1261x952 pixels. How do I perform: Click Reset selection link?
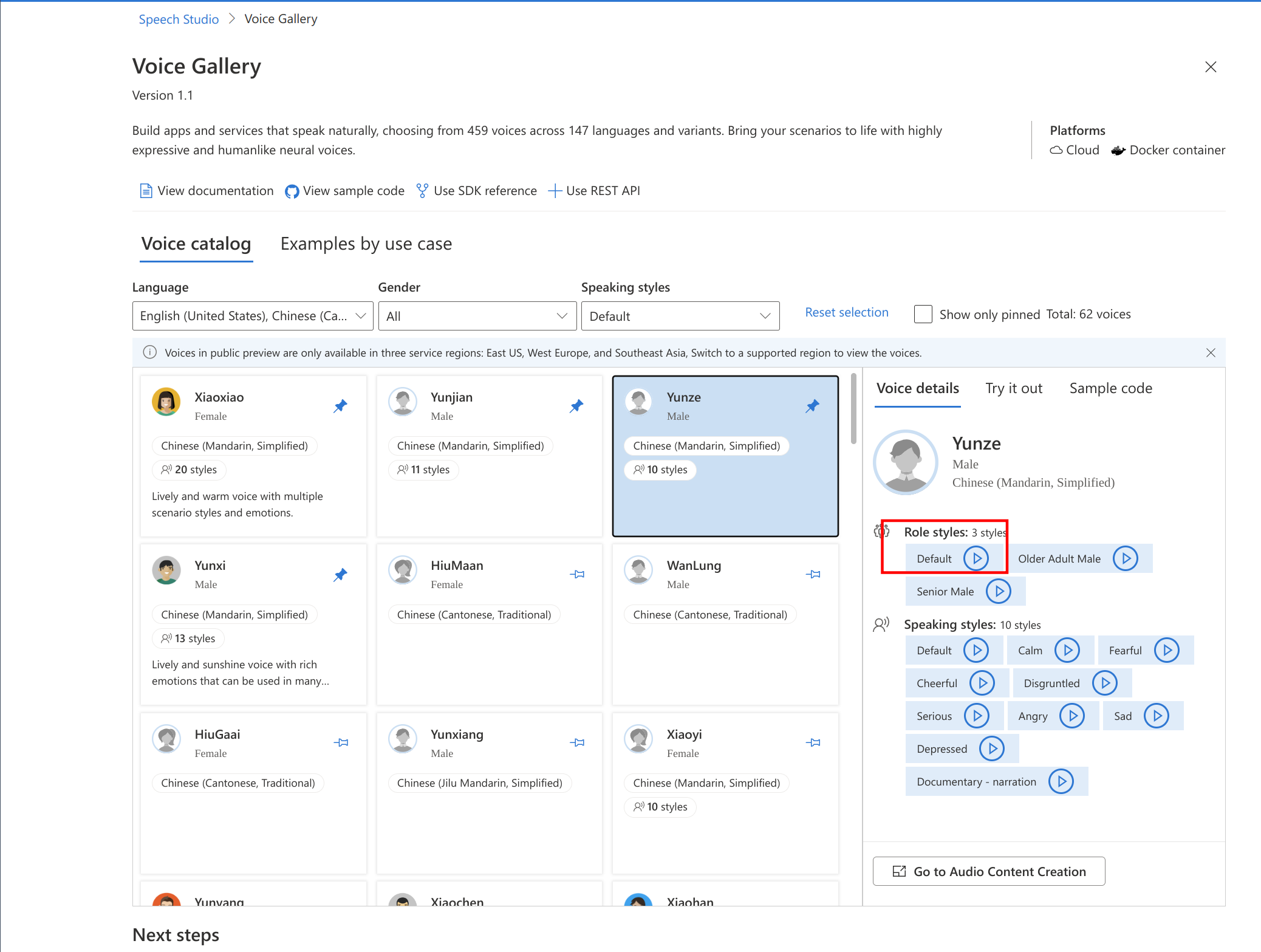click(x=847, y=312)
